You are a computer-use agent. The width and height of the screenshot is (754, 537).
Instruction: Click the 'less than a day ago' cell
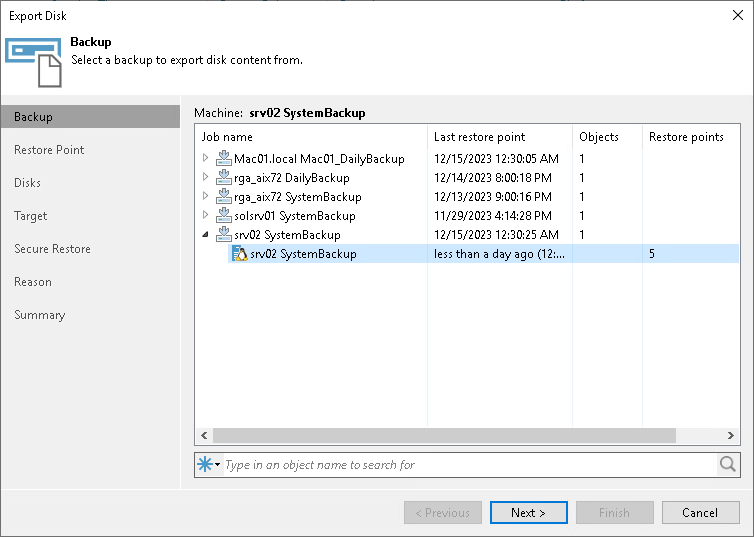click(499, 253)
